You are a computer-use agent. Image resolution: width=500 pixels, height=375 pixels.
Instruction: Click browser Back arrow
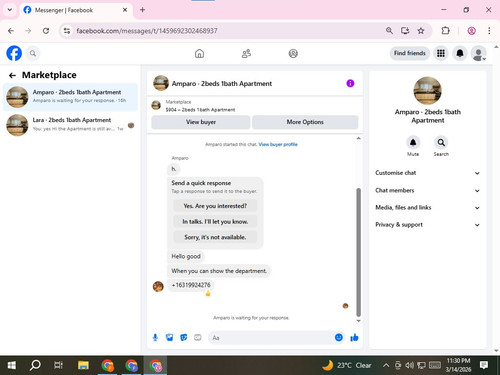tap(11, 31)
